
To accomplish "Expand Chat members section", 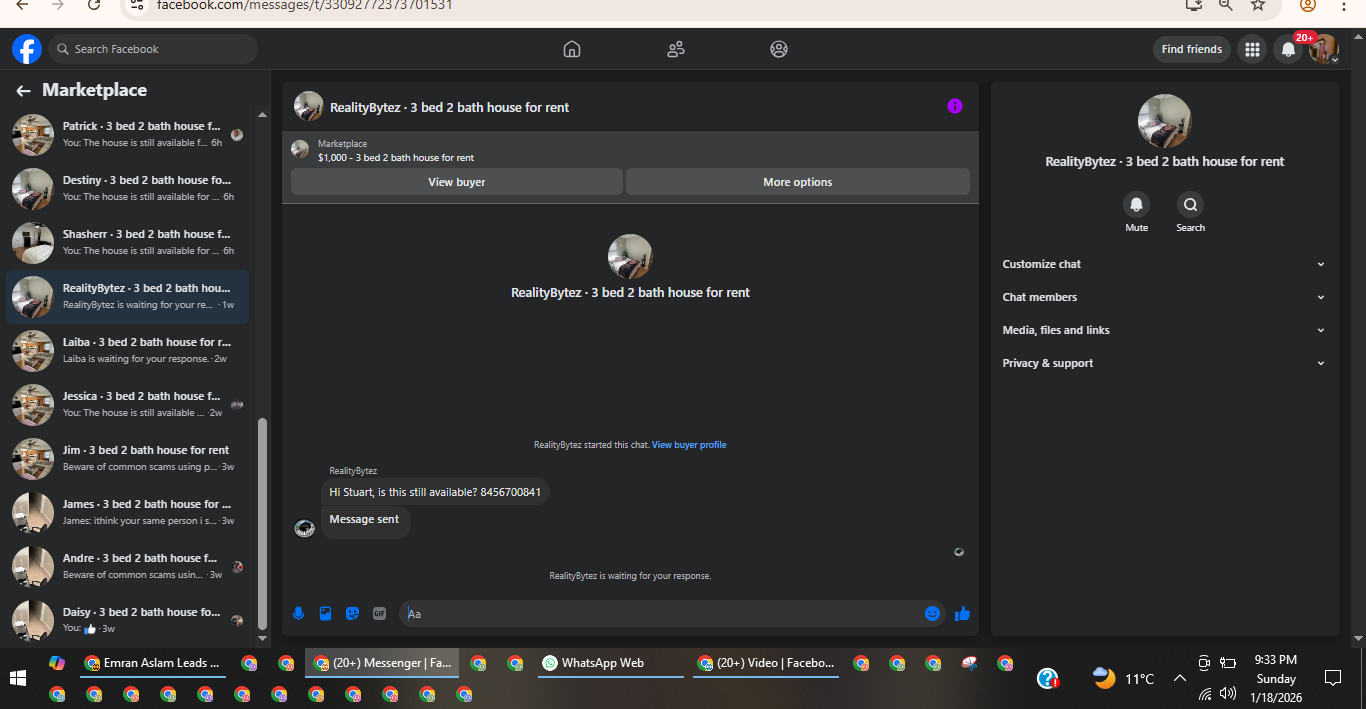I will [x=1164, y=297].
